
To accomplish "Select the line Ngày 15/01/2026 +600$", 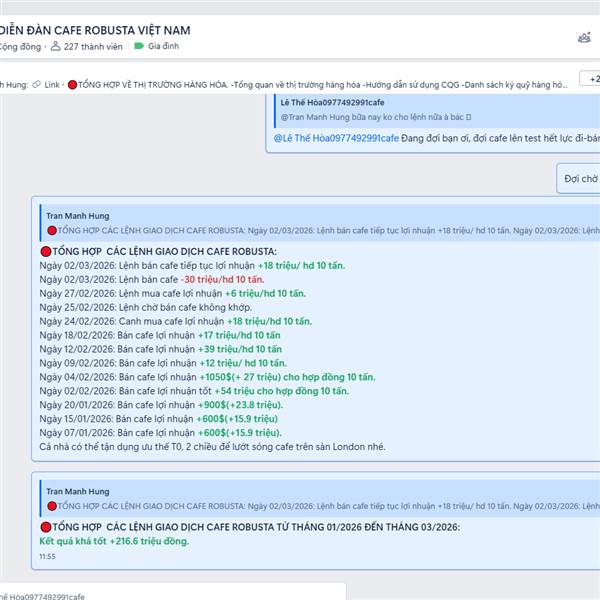I will 159,419.
